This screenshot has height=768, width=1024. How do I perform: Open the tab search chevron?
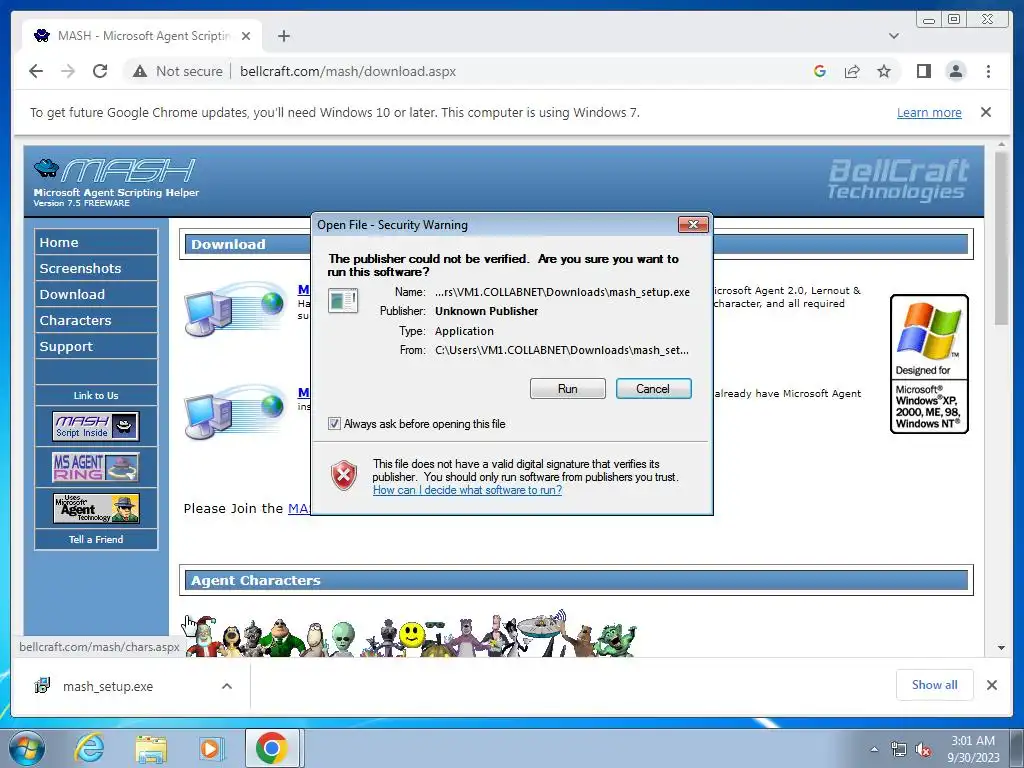894,36
